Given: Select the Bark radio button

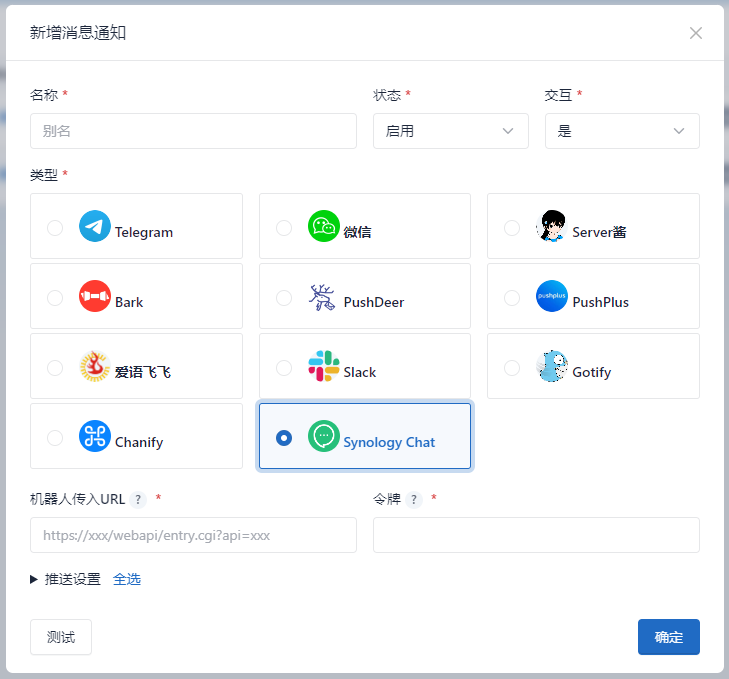Looking at the screenshot, I should coord(55,298).
